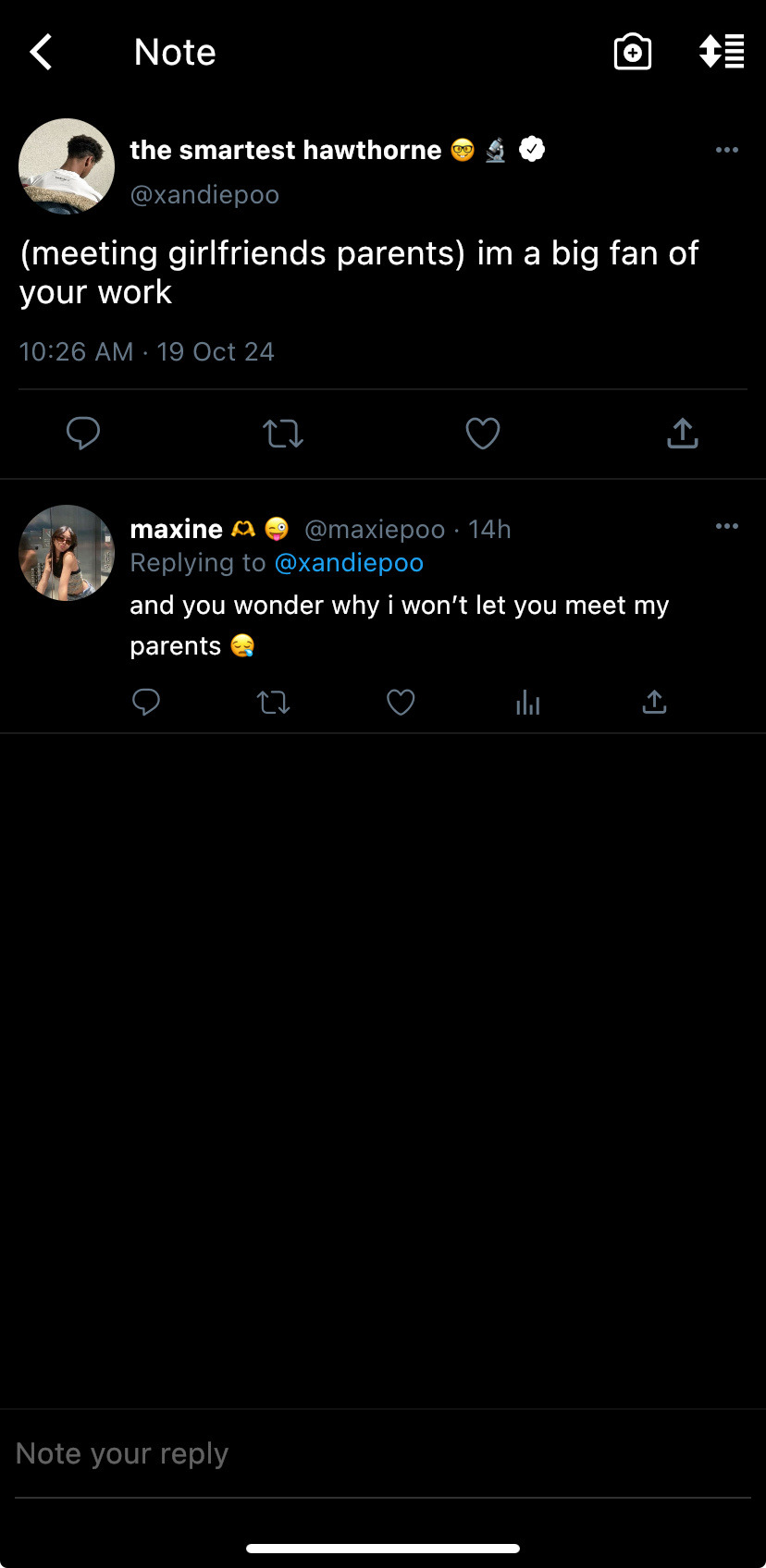Repost maxine's reply

pyautogui.click(x=274, y=703)
